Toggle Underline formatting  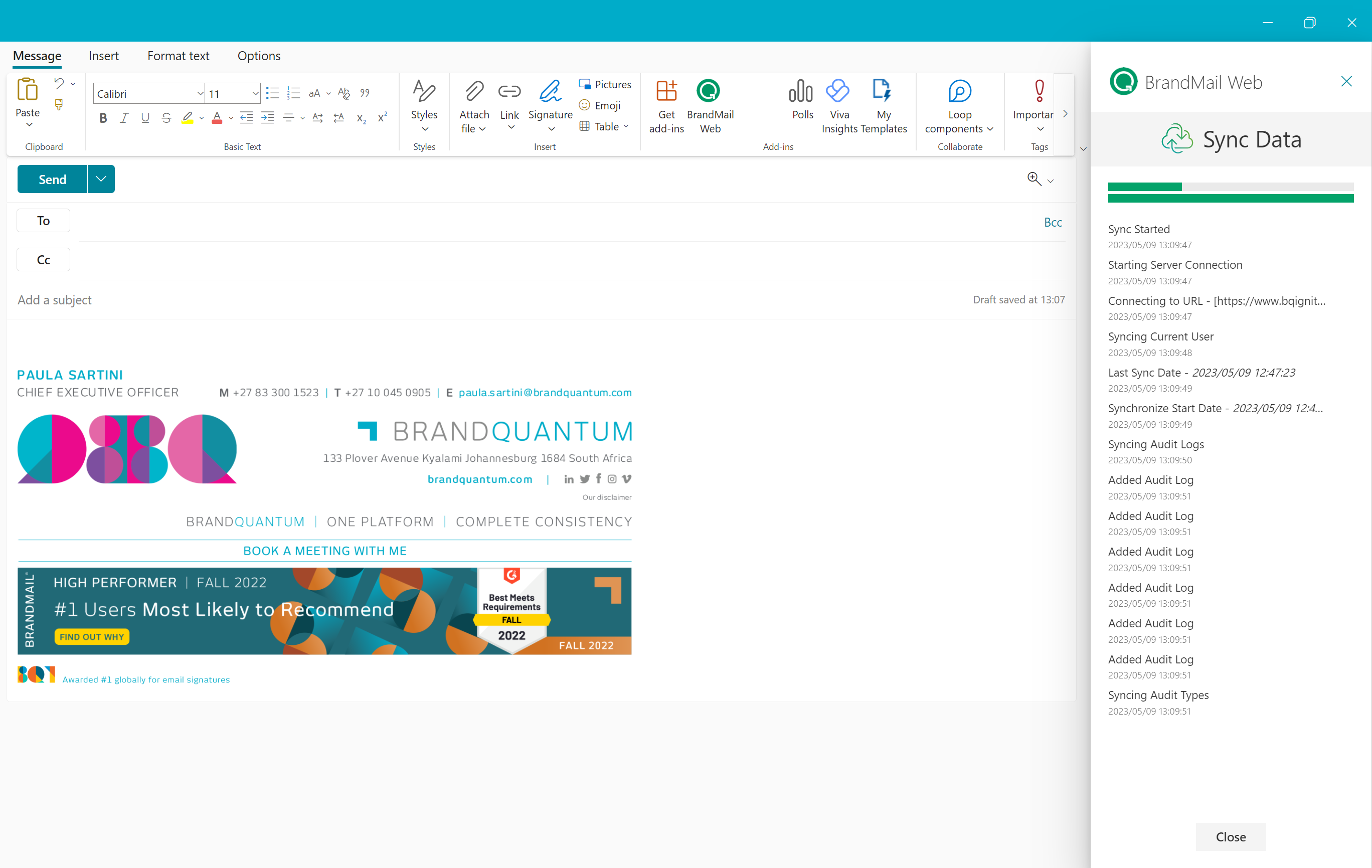pyautogui.click(x=145, y=118)
